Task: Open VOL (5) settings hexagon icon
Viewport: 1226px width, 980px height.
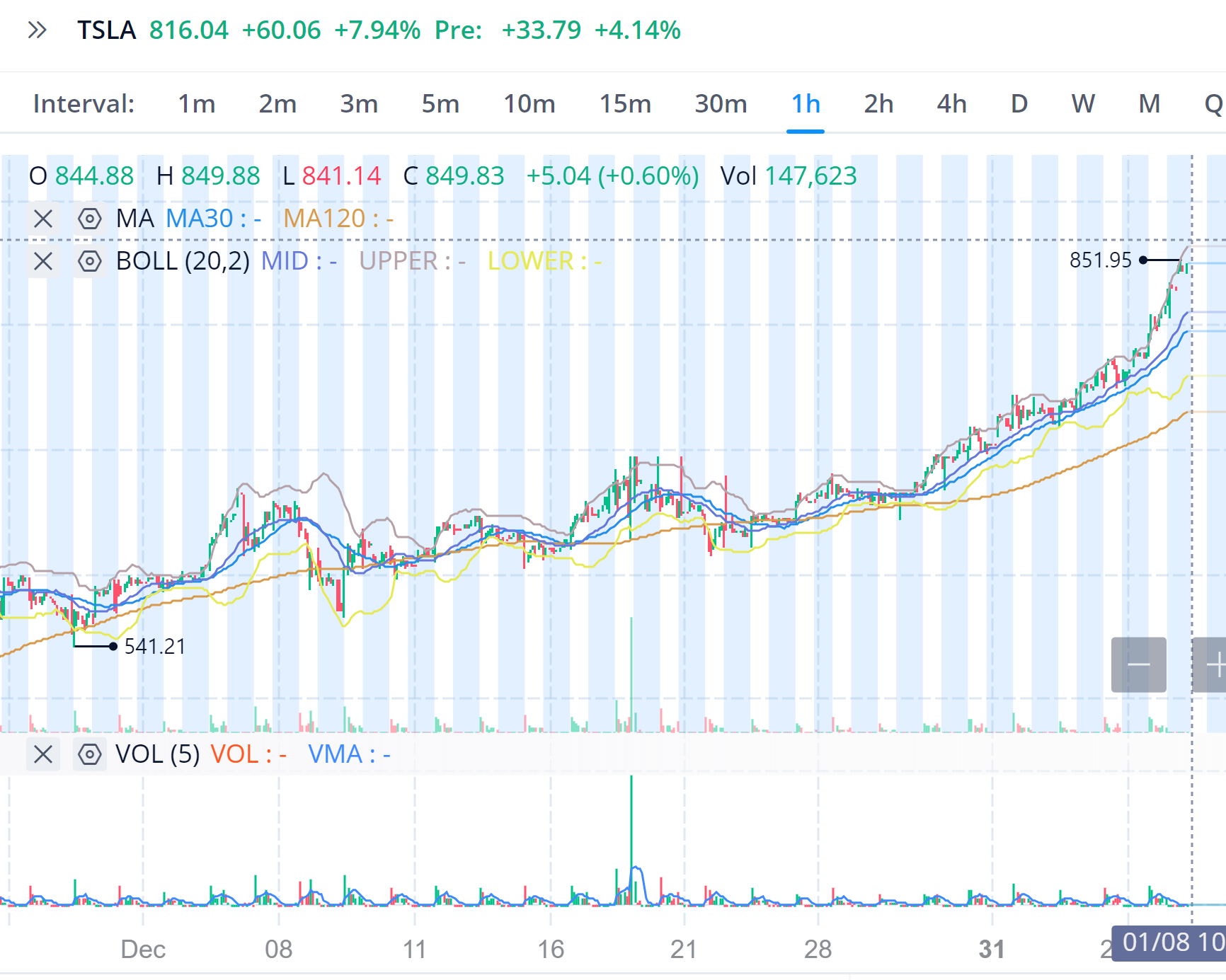Action: point(90,754)
